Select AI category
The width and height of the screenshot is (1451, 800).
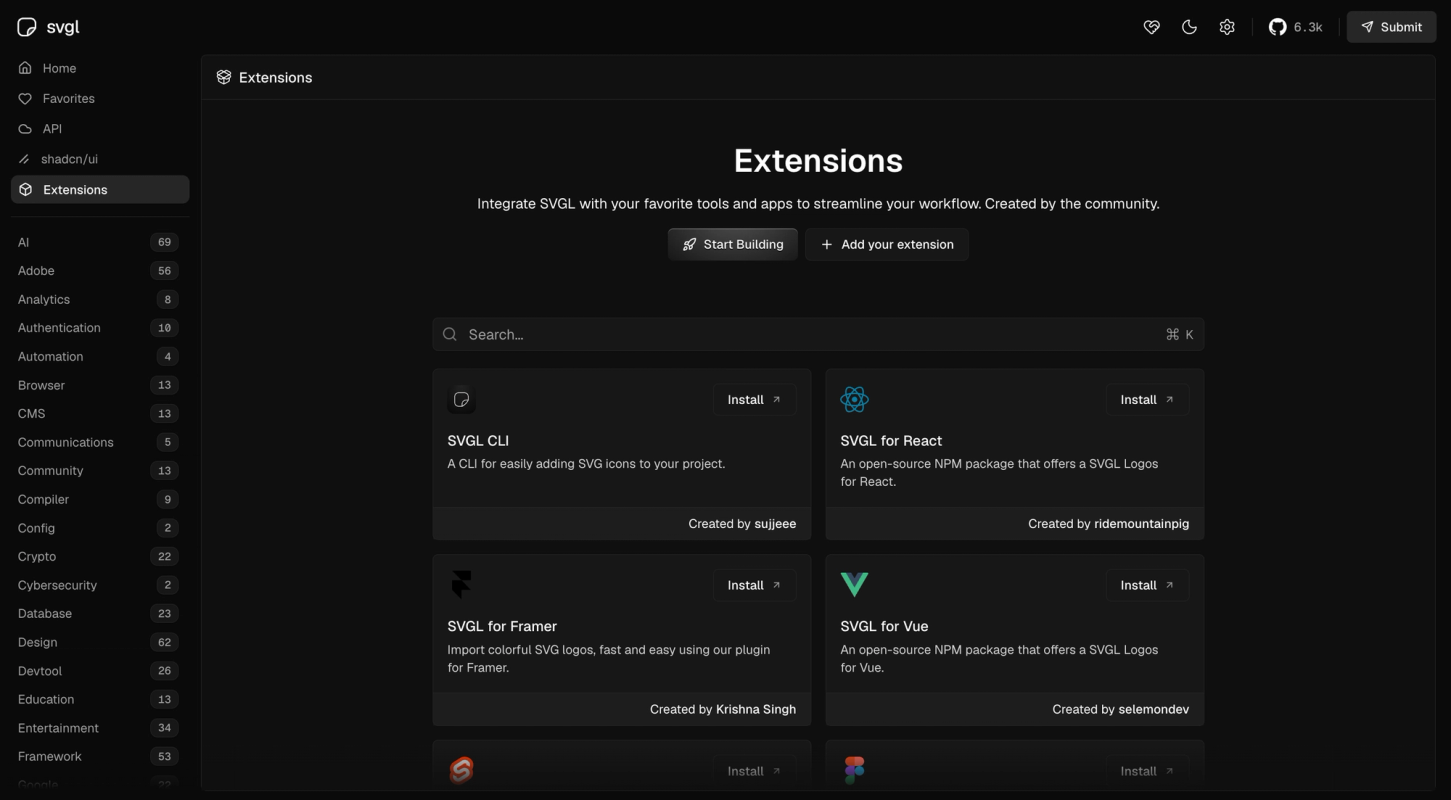(98, 242)
